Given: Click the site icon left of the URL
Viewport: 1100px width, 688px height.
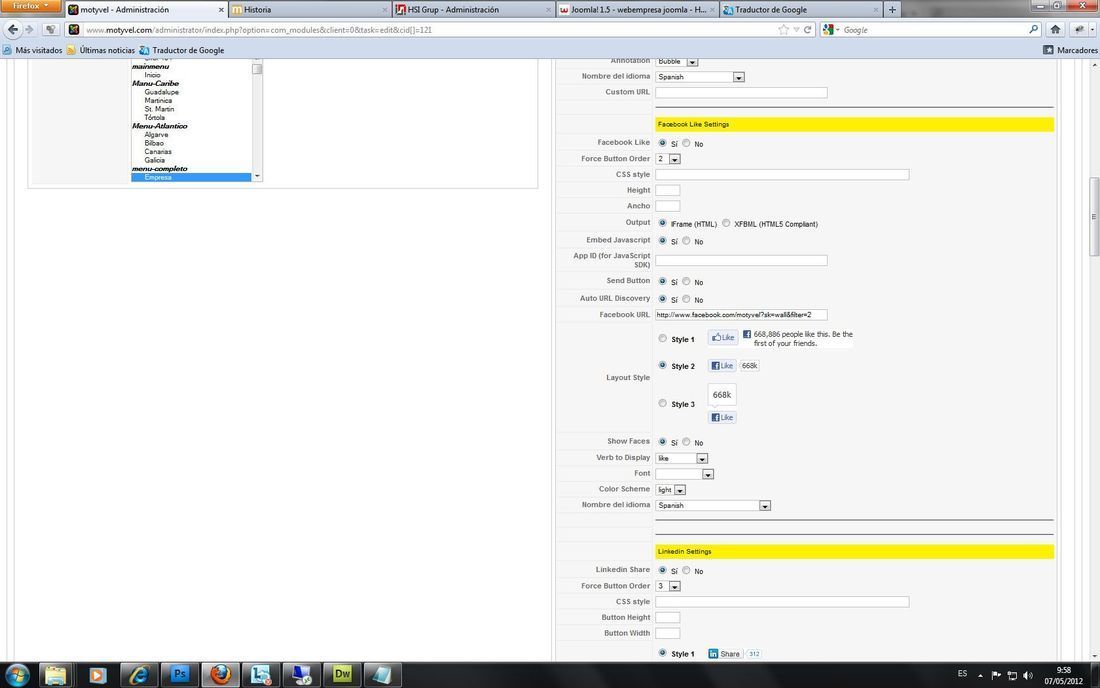Looking at the screenshot, I should pyautogui.click(x=74, y=29).
